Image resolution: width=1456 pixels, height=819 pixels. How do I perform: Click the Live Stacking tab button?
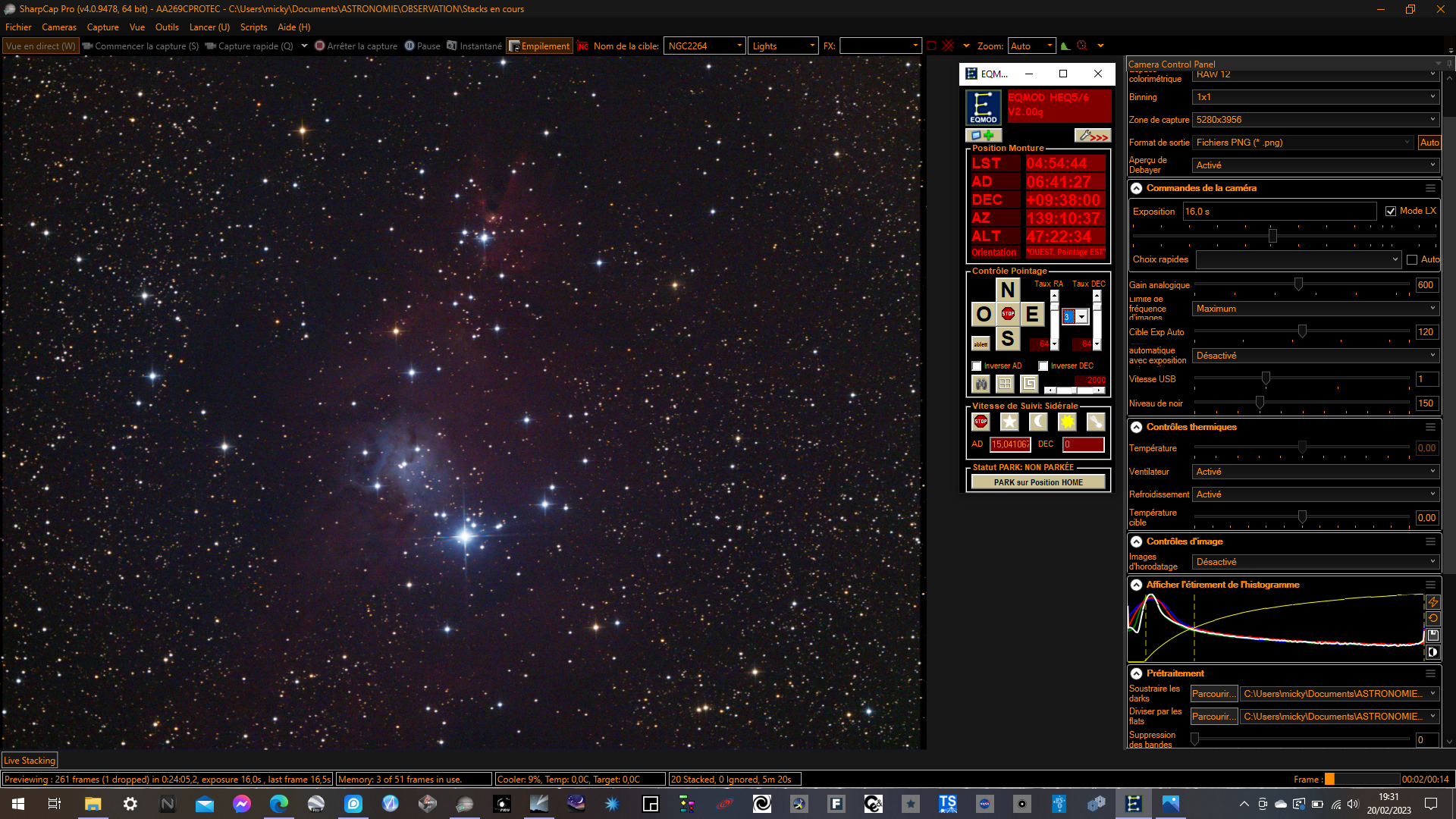click(x=30, y=761)
